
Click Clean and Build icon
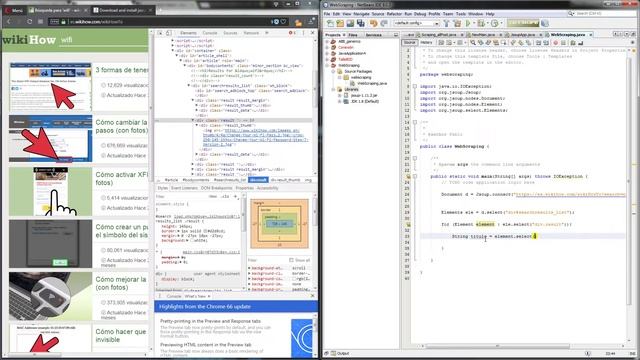(x=457, y=24)
